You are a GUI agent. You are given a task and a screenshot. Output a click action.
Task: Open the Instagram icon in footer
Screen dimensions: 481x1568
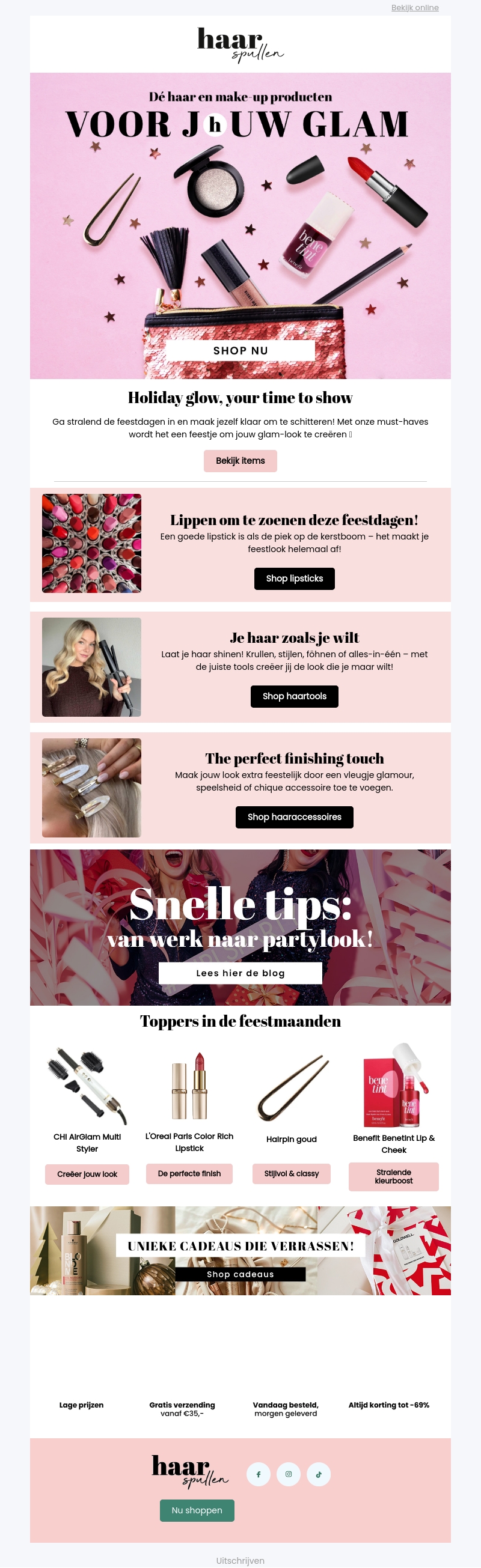pos(289,1474)
